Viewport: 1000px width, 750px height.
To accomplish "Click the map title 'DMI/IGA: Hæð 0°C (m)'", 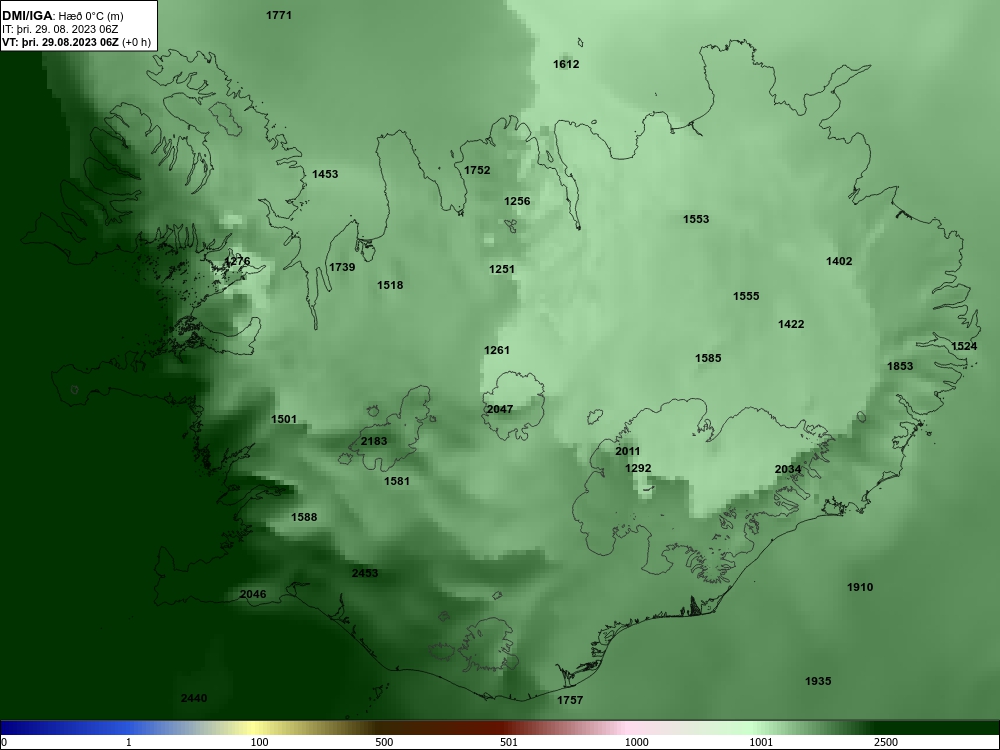I will click(x=62, y=16).
